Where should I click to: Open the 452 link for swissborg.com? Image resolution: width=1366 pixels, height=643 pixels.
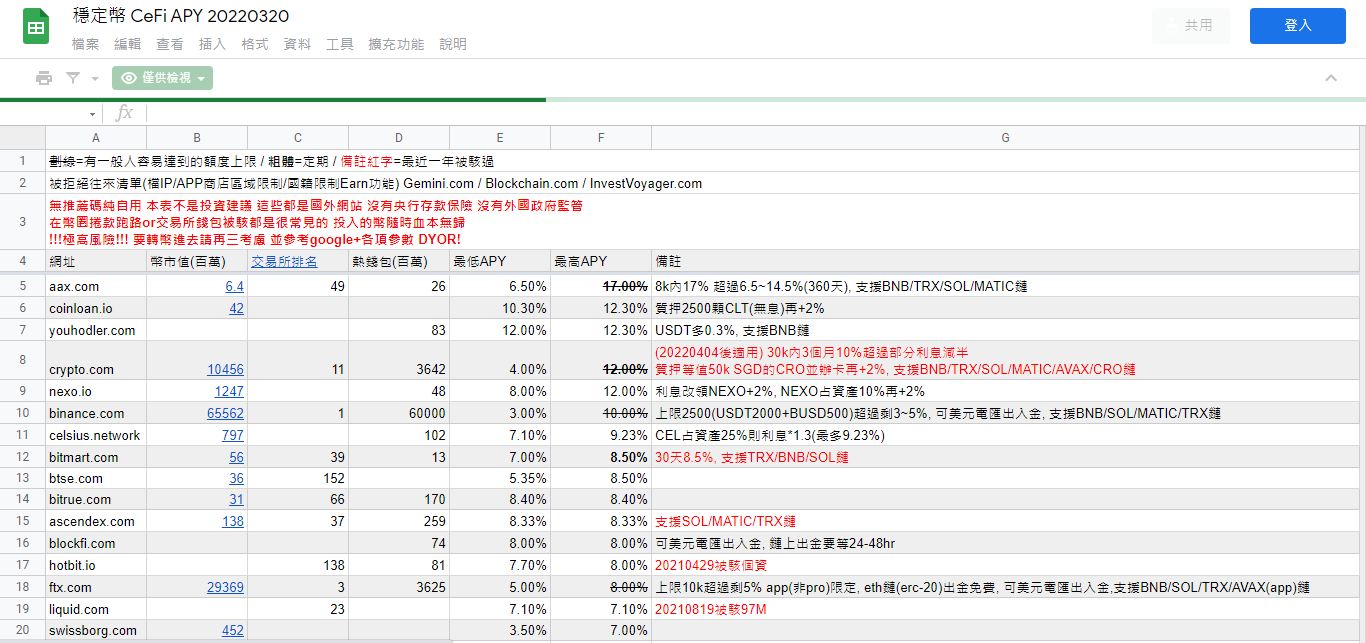(x=232, y=630)
